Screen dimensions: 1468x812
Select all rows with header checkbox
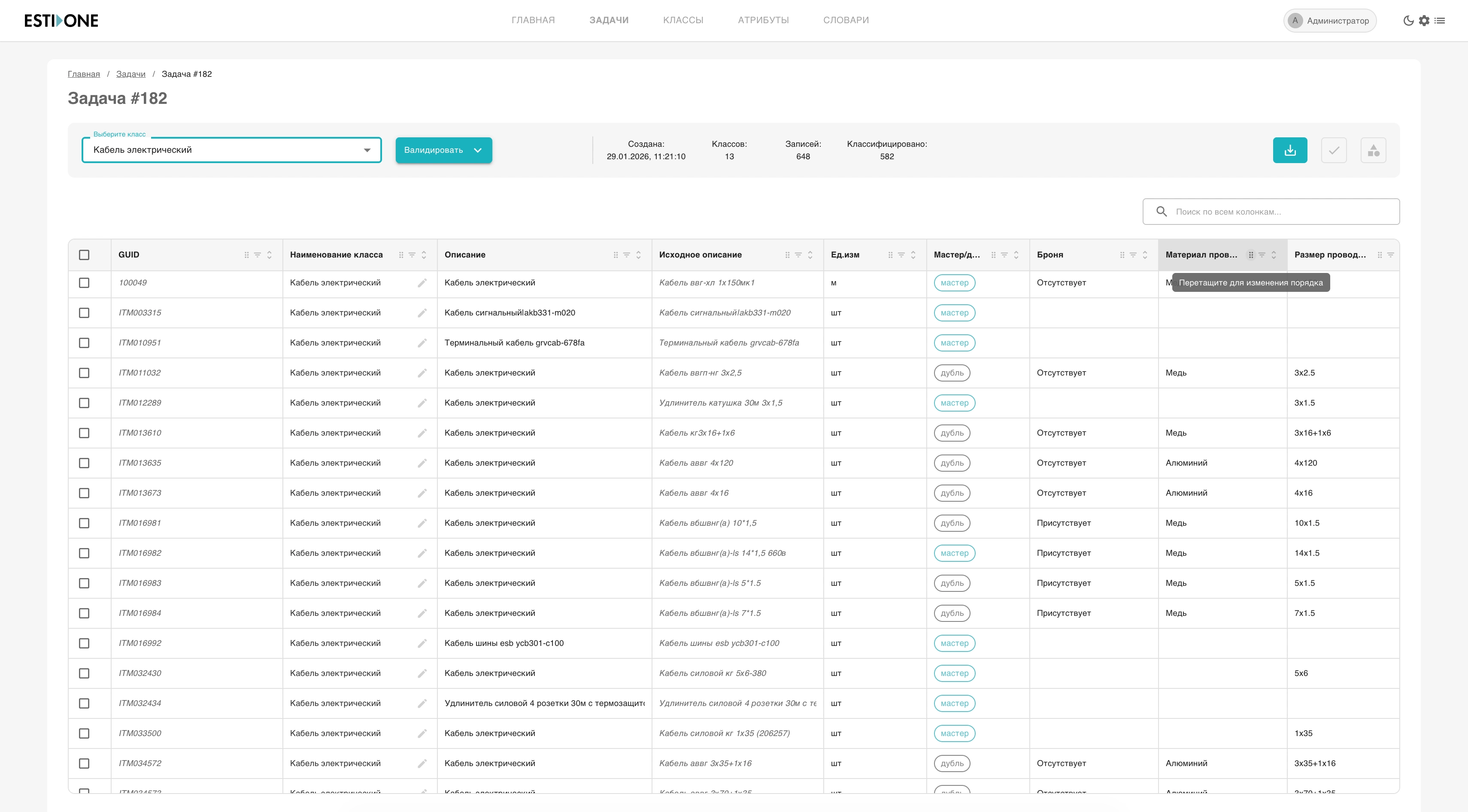(84, 255)
